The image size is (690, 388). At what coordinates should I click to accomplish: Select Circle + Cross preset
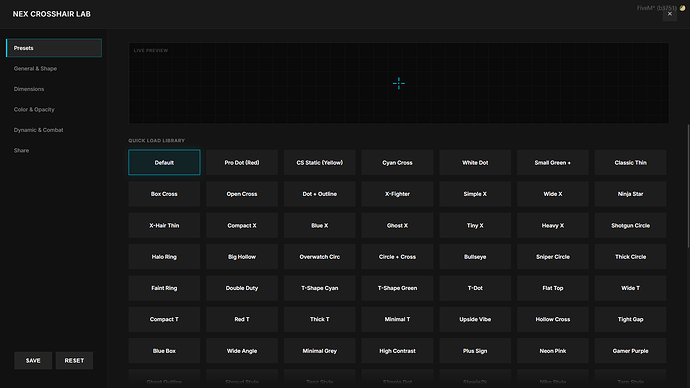(397, 257)
